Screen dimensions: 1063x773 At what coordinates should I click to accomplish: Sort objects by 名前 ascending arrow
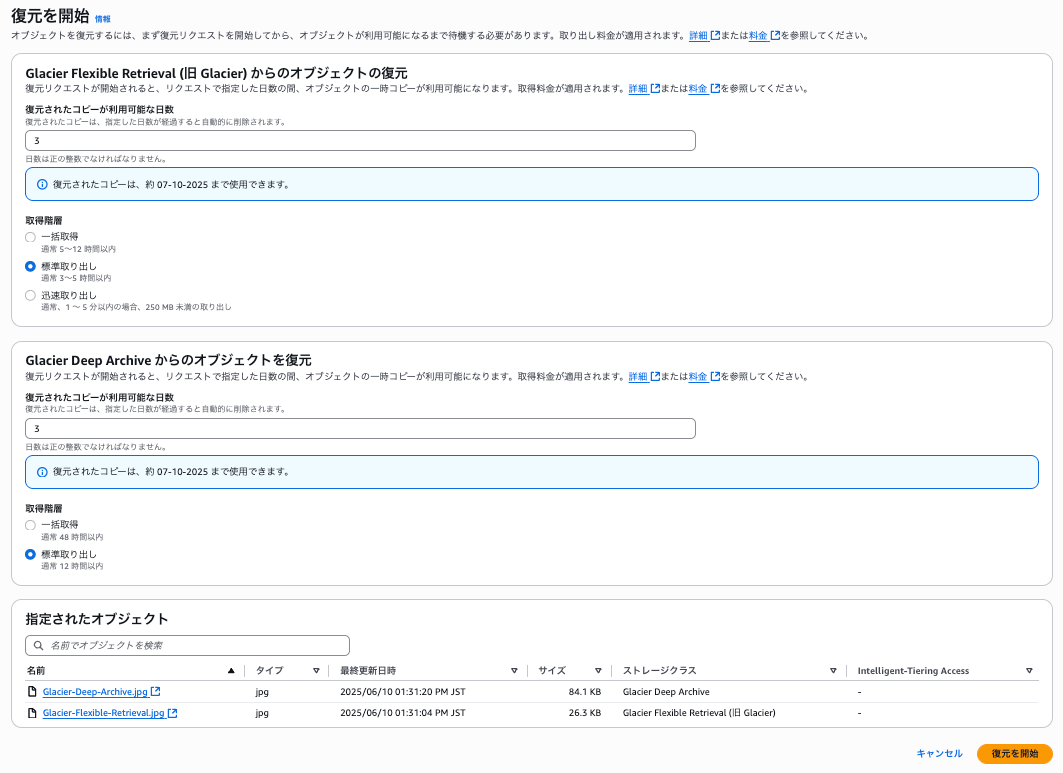tap(231, 671)
